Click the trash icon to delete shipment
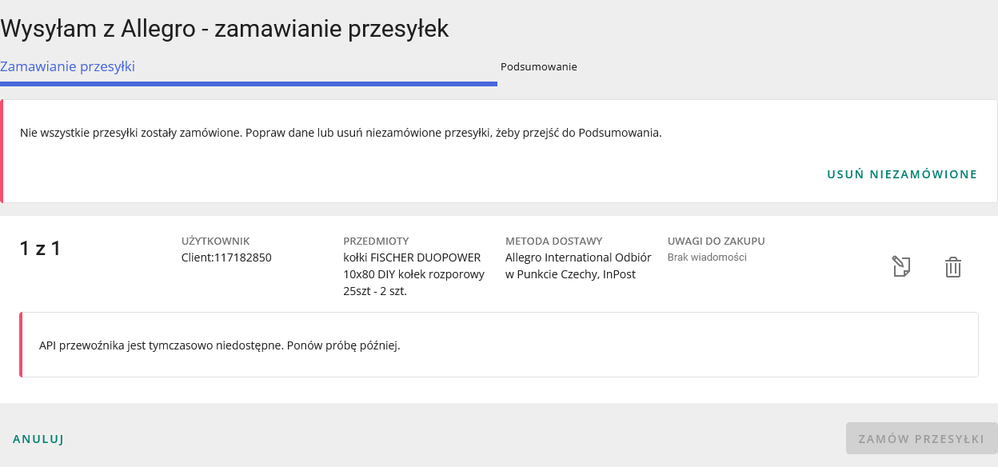998x467 pixels. click(953, 267)
